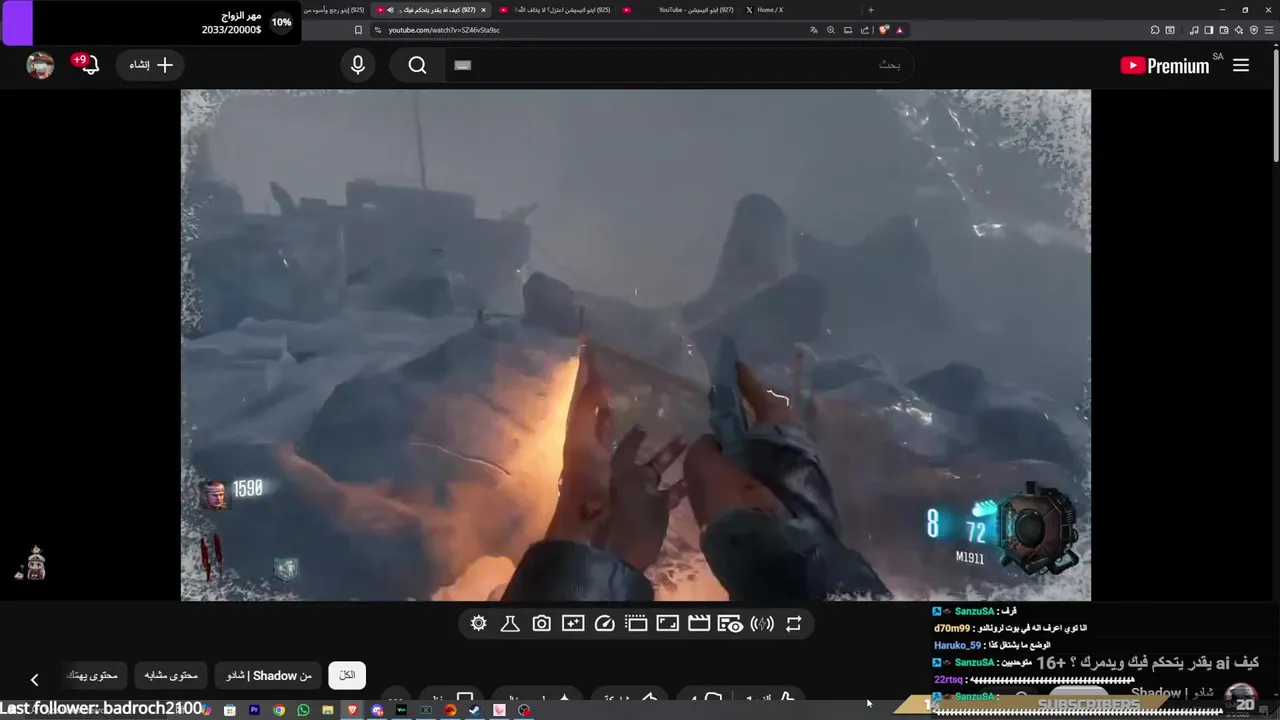Open the YouTube search magnifier button
Viewport: 1280px width, 720px height.
click(x=418, y=65)
